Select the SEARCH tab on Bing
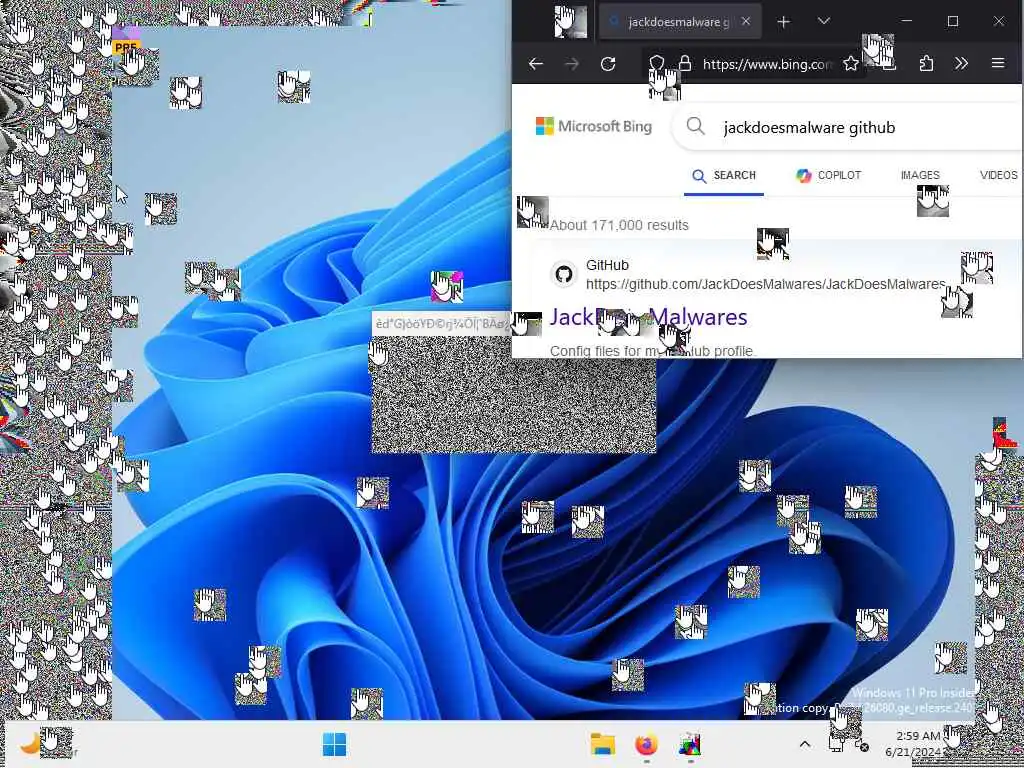Image resolution: width=1024 pixels, height=768 pixels. (724, 175)
